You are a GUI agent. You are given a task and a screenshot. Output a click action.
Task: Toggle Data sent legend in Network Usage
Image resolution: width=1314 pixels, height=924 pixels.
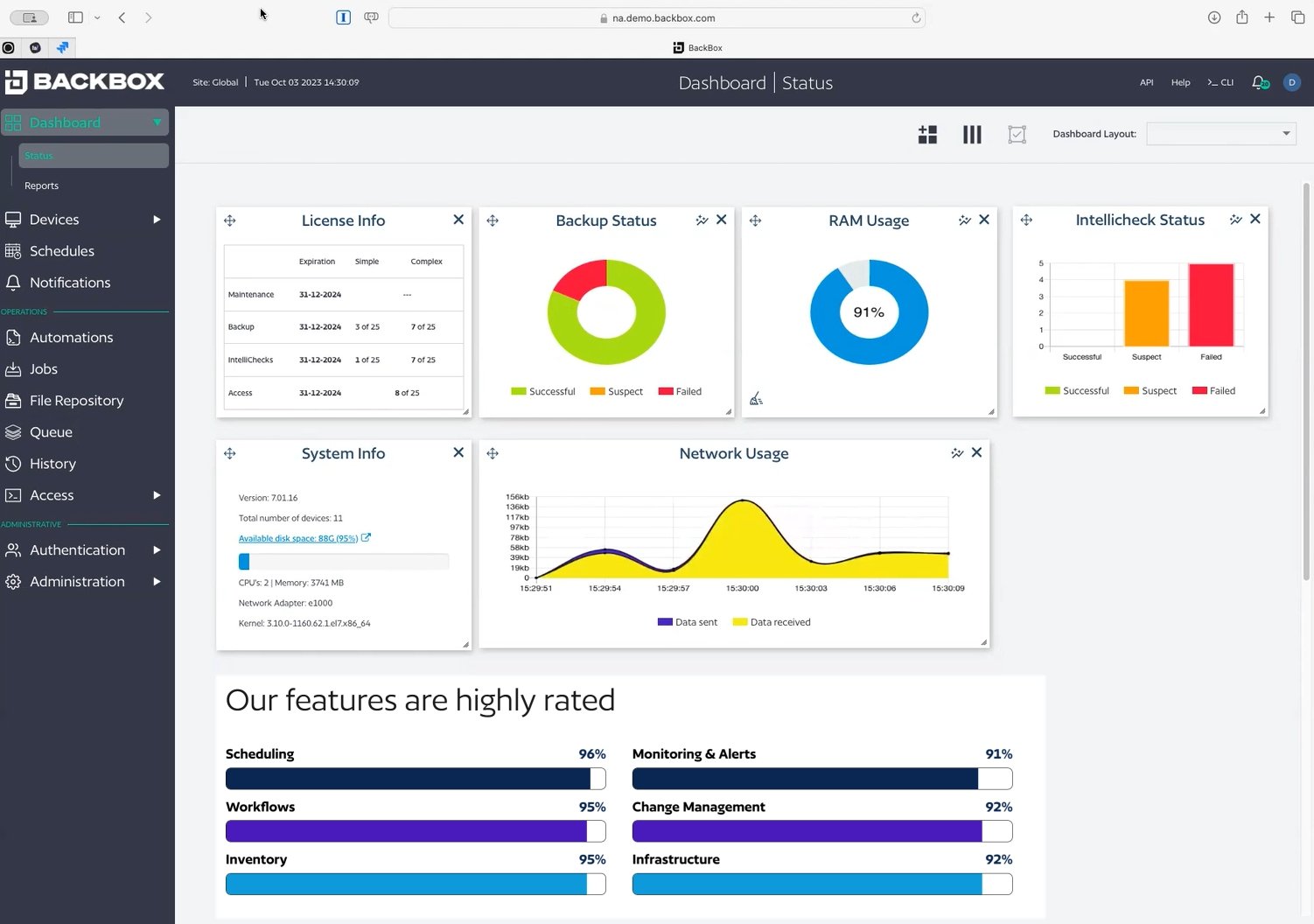click(x=688, y=622)
